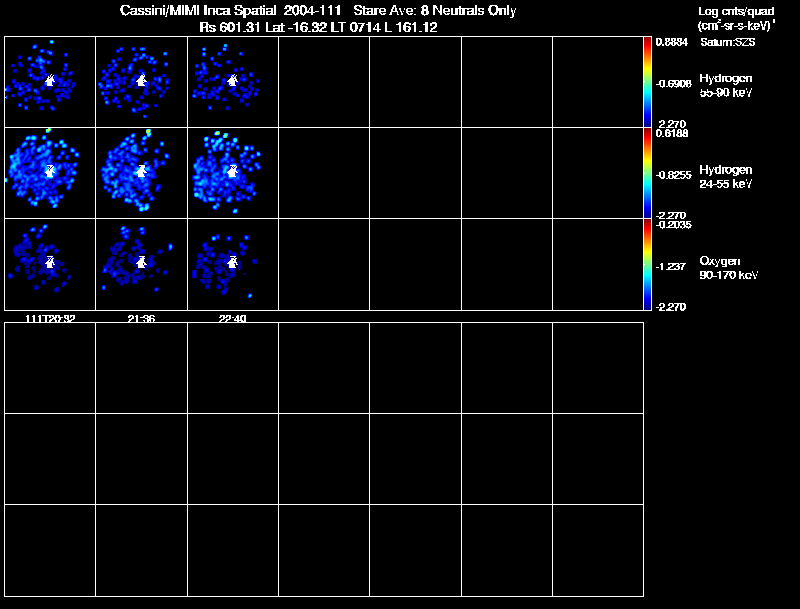Click the scale value -0.6908
Viewport: 800px width, 609px height.
[x=673, y=84]
